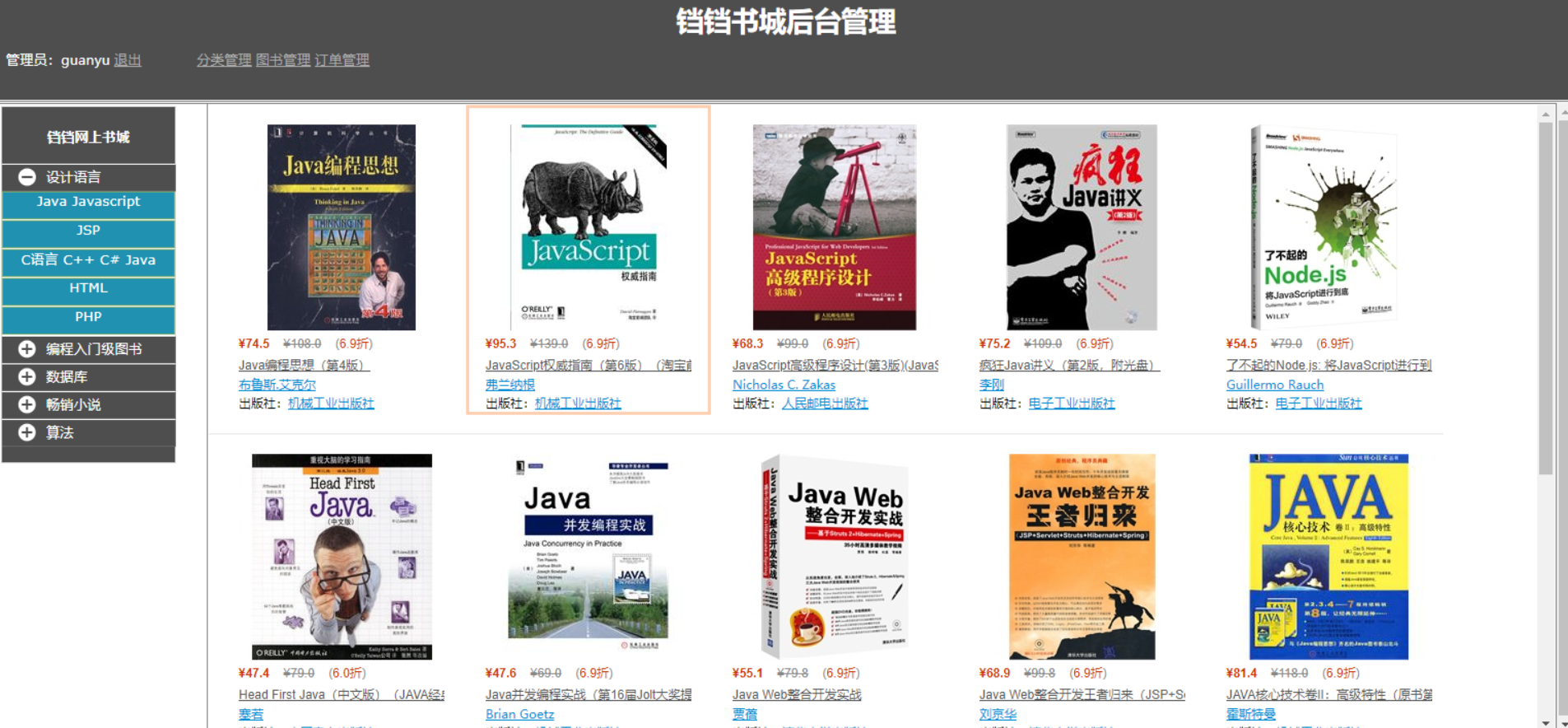Click author link 弗兰纳根

click(510, 385)
